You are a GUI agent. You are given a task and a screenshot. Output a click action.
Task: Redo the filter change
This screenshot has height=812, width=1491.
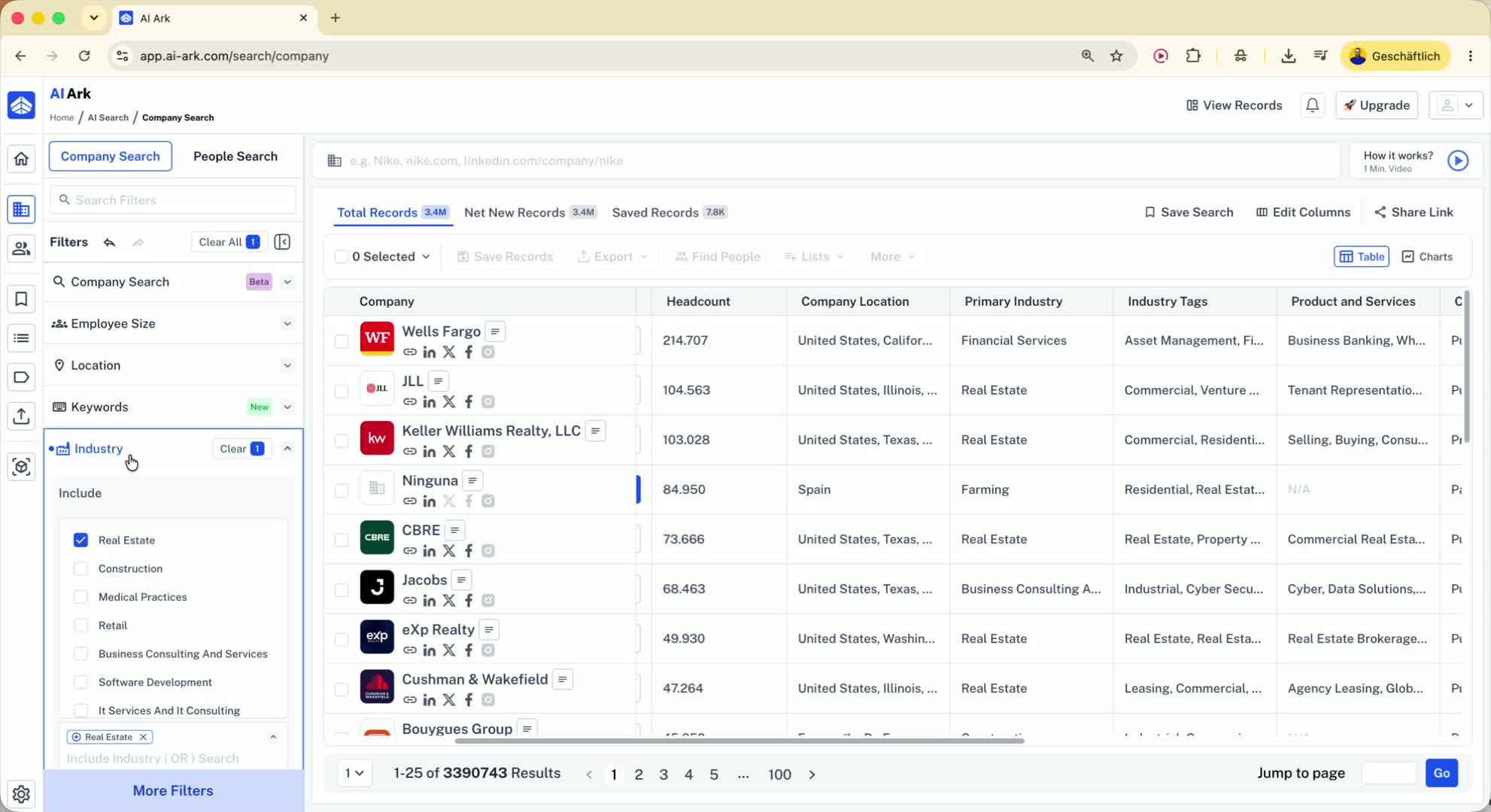tap(138, 242)
